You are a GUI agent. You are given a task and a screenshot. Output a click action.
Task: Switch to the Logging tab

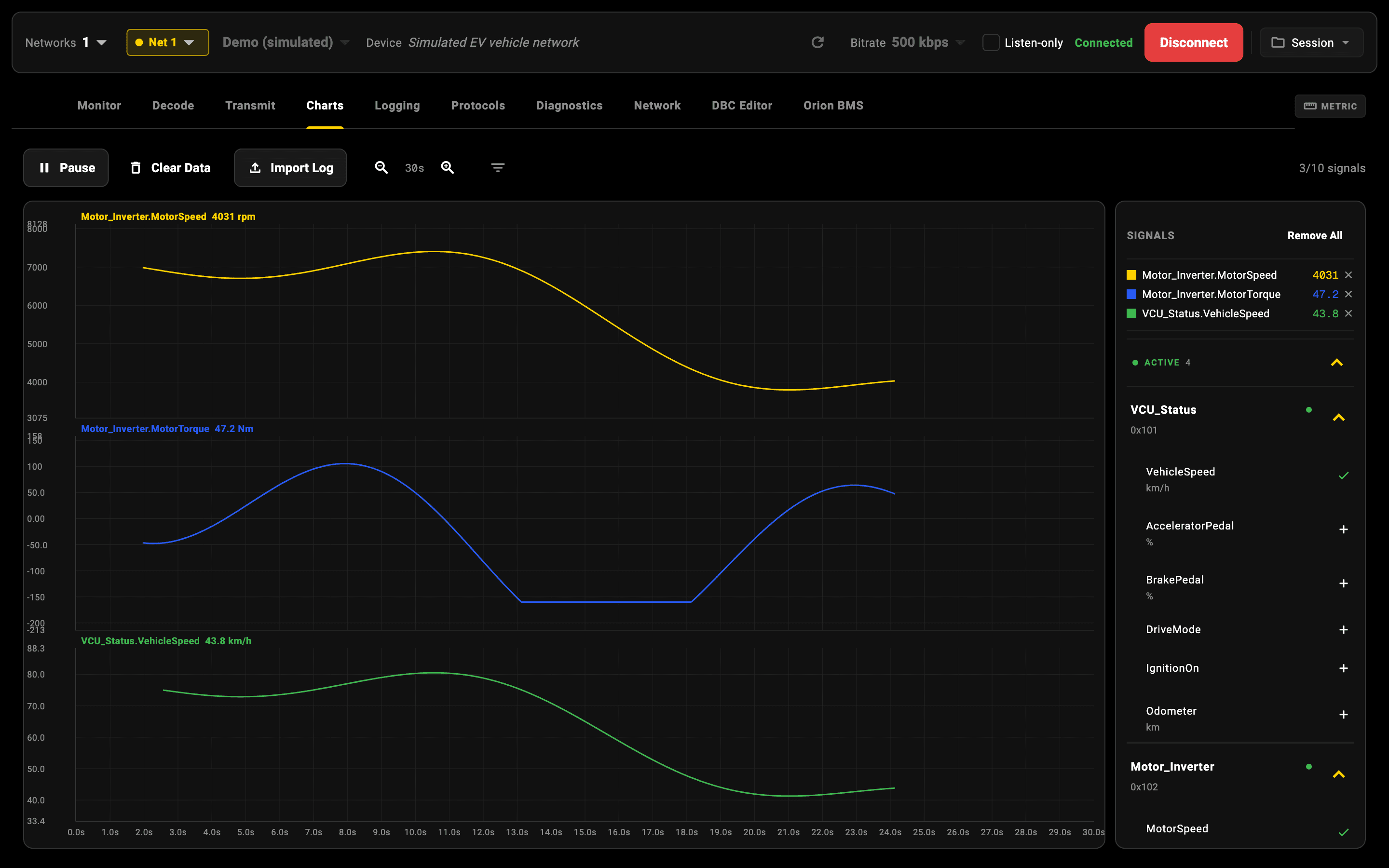[x=397, y=106]
